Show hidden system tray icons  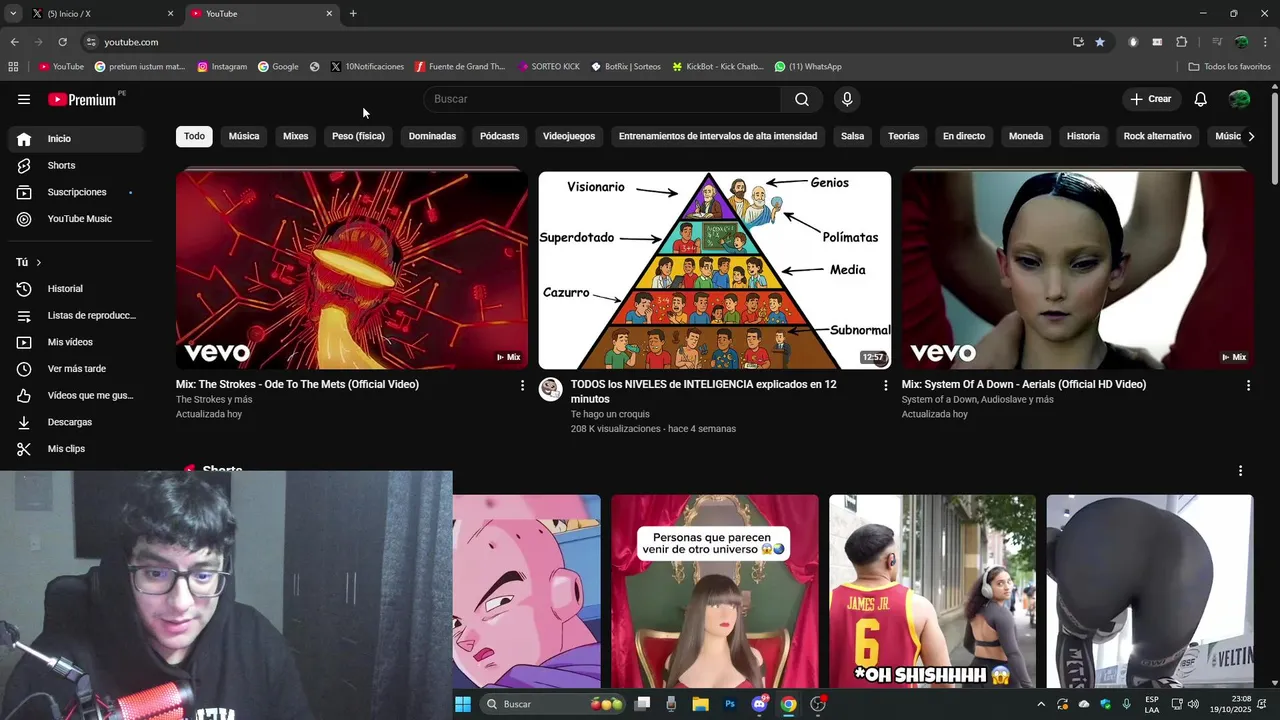coord(1041,704)
